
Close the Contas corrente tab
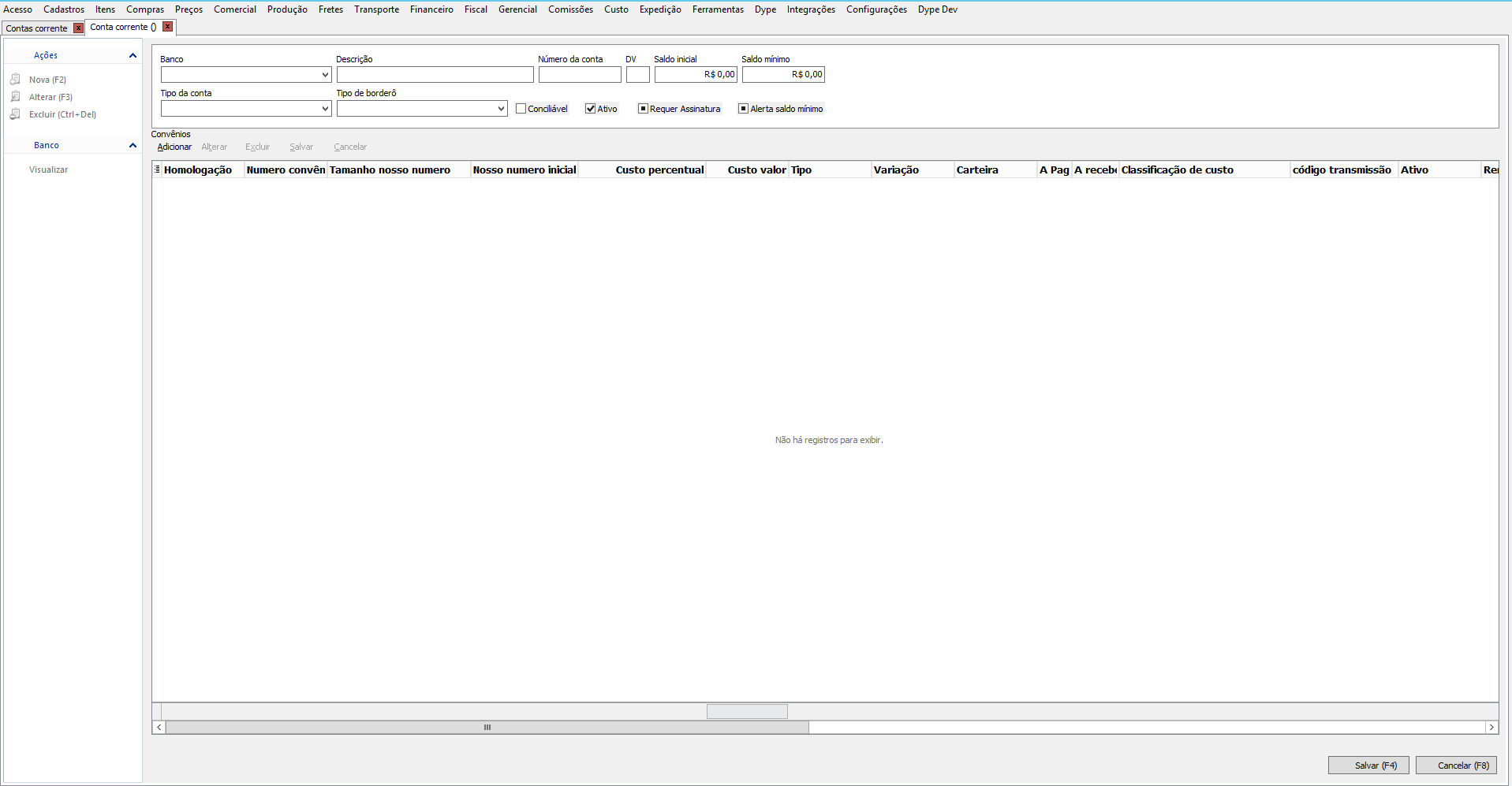78,28
